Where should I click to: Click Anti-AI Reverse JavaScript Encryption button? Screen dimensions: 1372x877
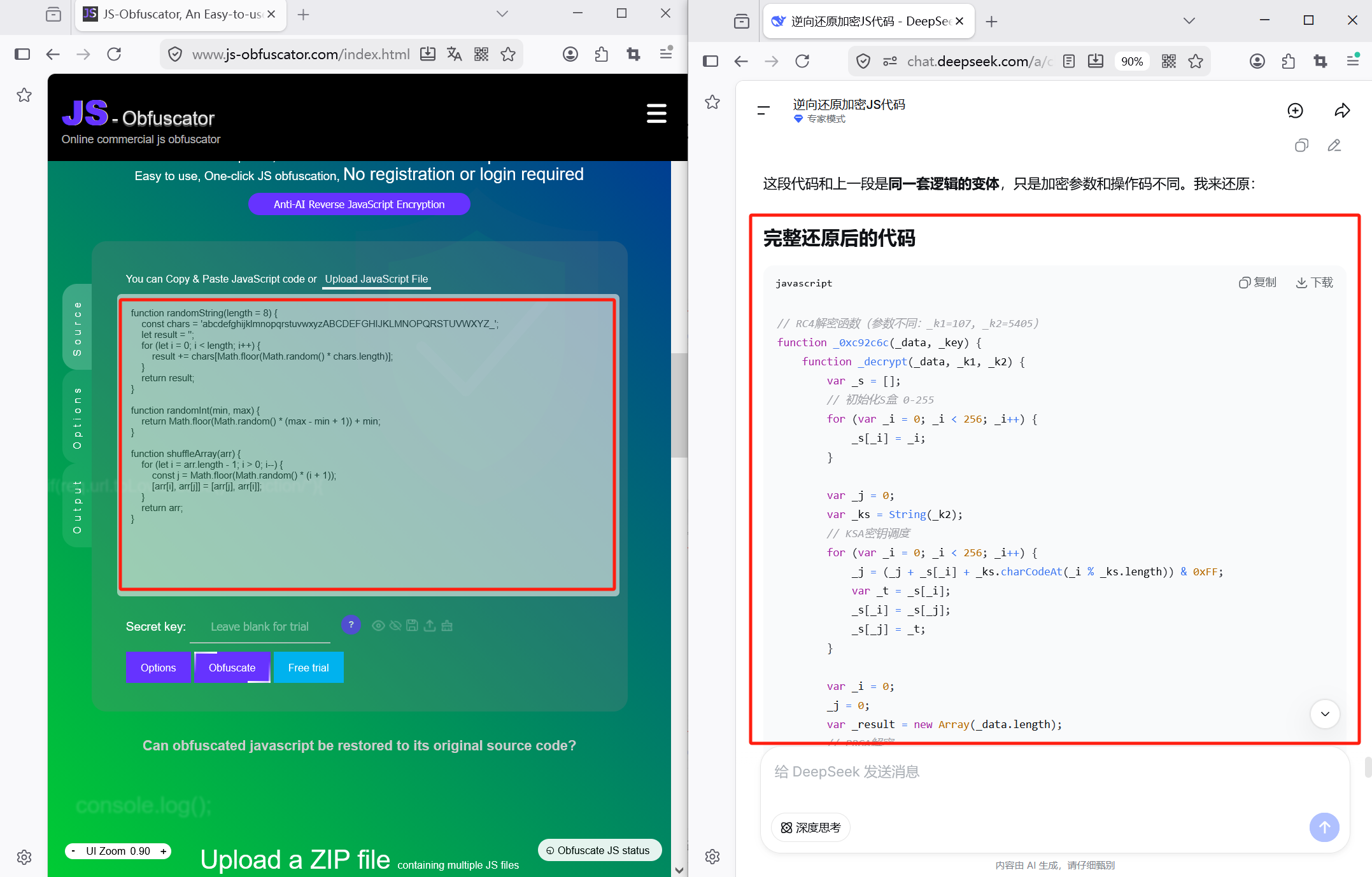[359, 204]
